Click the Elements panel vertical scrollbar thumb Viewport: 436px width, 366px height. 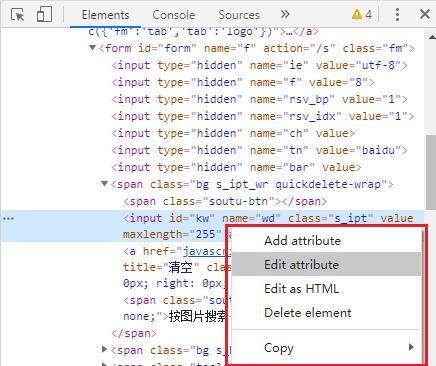(x=431, y=172)
